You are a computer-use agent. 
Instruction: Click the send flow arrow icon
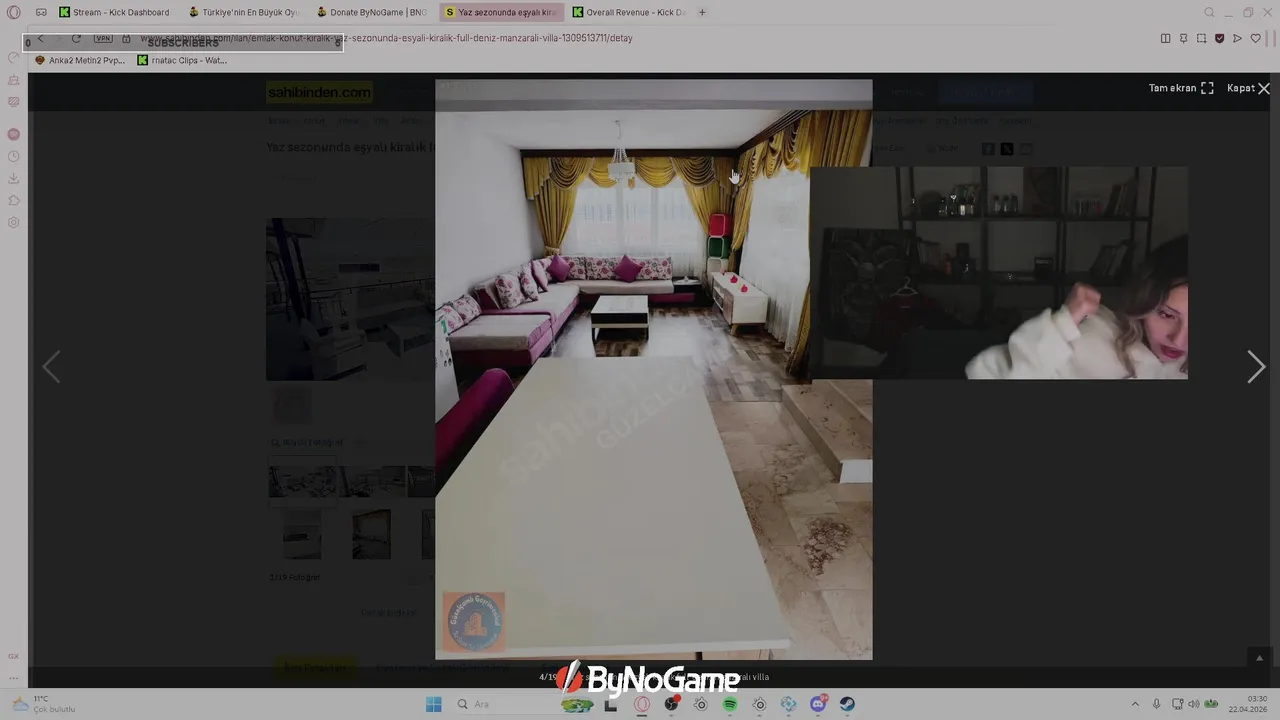pos(1237,38)
